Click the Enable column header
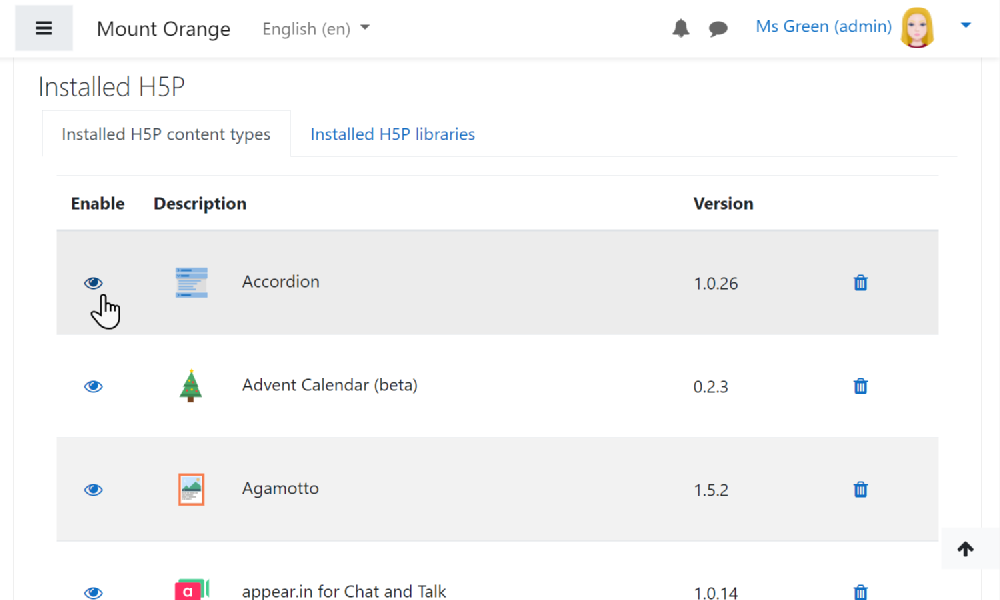Screen dimensions: 1000x600 (98, 203)
